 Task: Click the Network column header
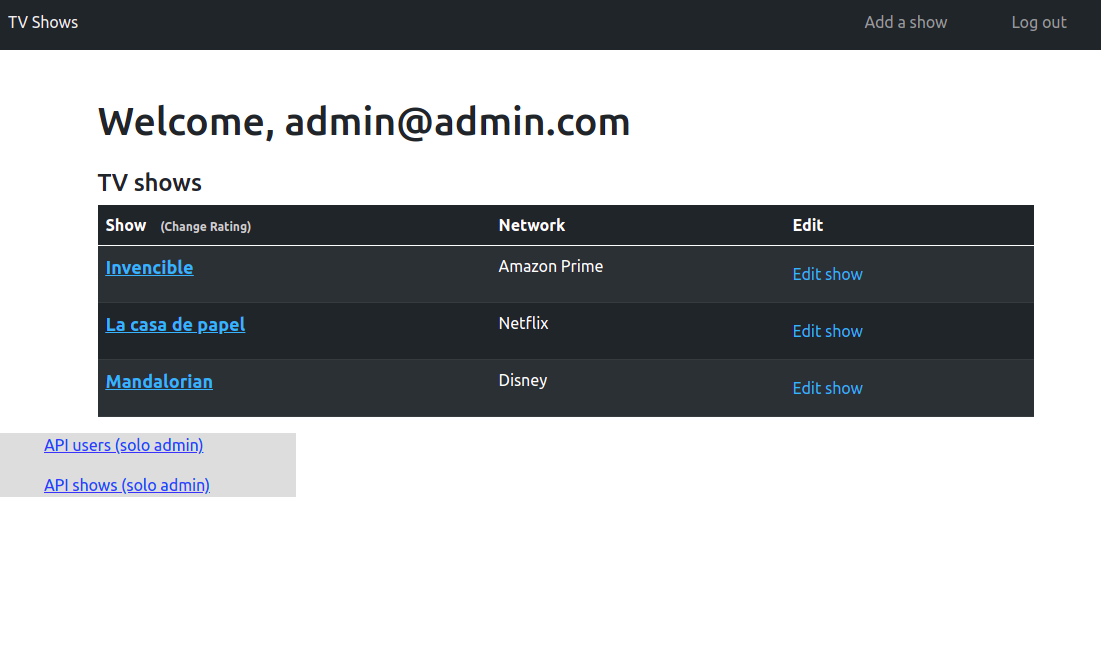point(532,225)
